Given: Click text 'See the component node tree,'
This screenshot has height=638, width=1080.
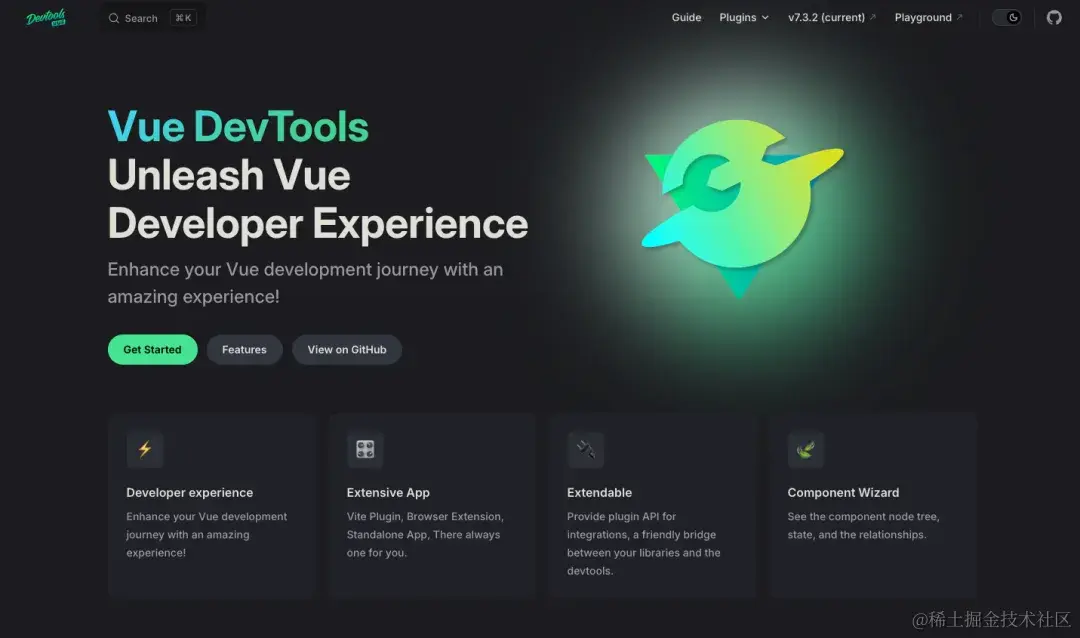Looking at the screenshot, I should click(863, 517).
